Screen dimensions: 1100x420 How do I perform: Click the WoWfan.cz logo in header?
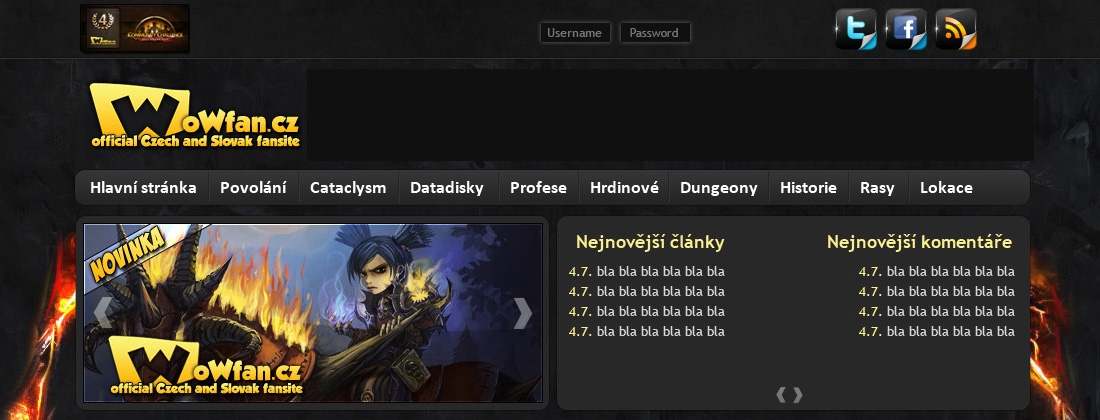195,116
